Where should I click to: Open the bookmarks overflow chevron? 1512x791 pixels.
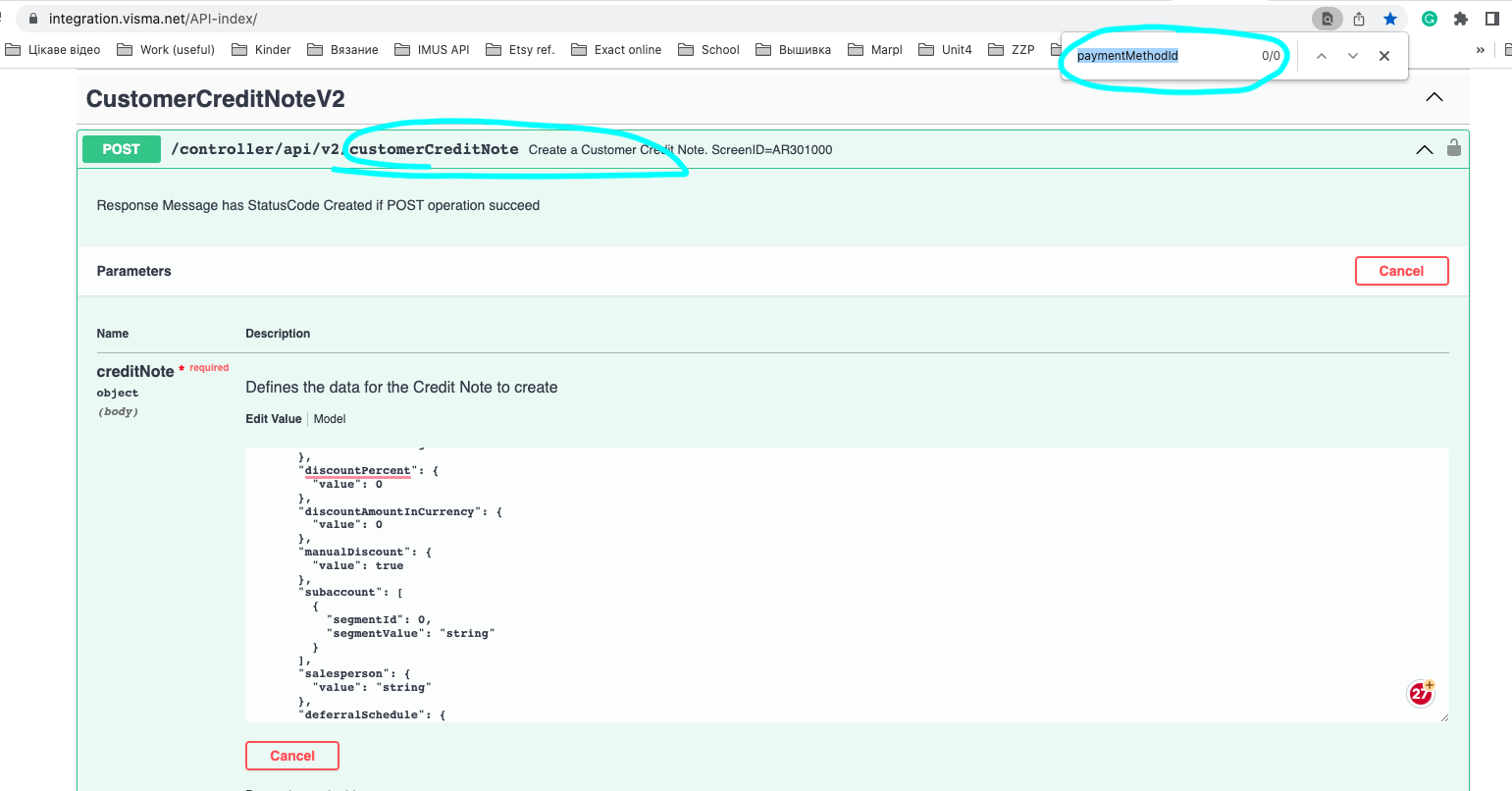(x=1481, y=48)
